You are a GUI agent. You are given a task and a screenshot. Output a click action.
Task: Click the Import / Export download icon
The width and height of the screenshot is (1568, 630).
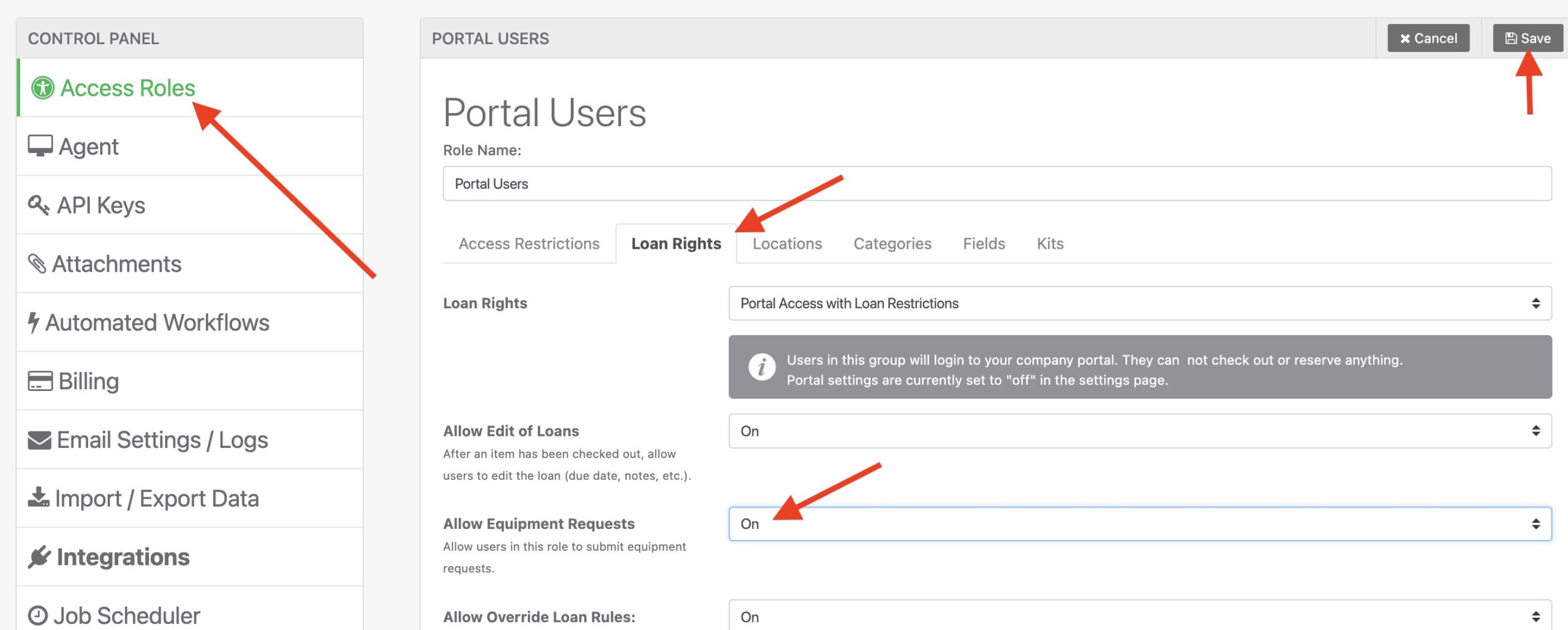39,497
